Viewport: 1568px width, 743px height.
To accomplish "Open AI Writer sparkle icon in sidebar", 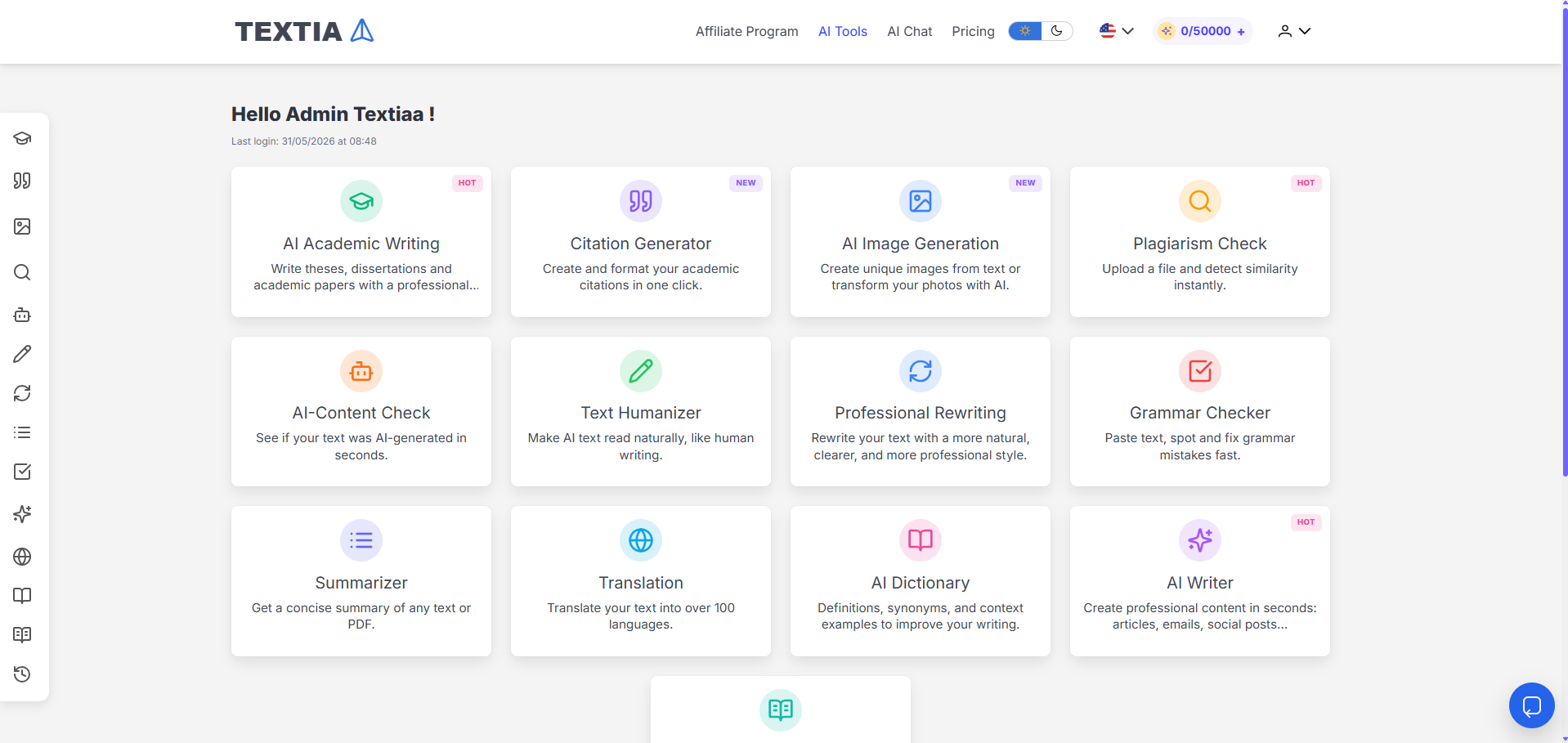I will [x=22, y=514].
